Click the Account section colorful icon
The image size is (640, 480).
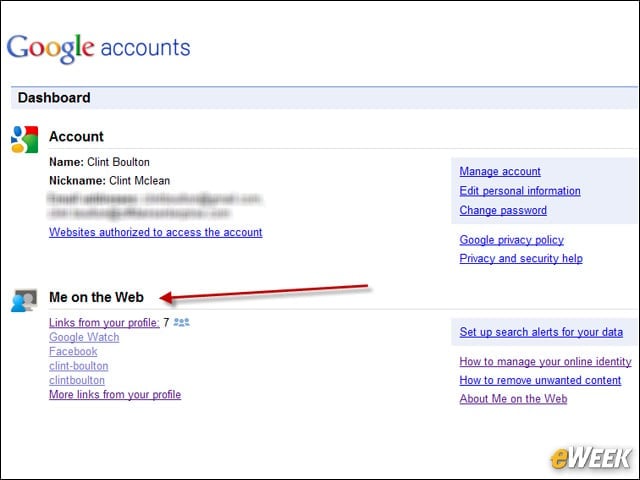pos(24,139)
